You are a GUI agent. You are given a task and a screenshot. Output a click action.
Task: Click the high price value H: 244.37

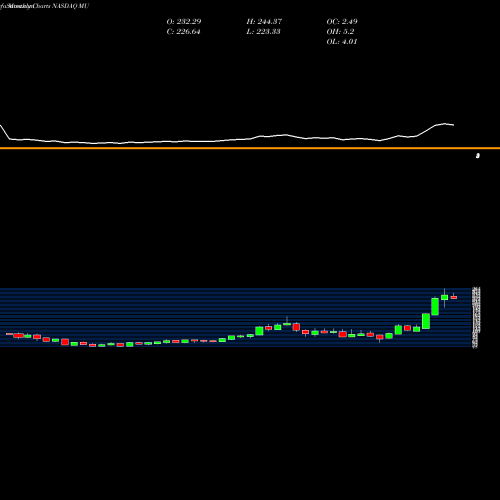click(x=264, y=21)
